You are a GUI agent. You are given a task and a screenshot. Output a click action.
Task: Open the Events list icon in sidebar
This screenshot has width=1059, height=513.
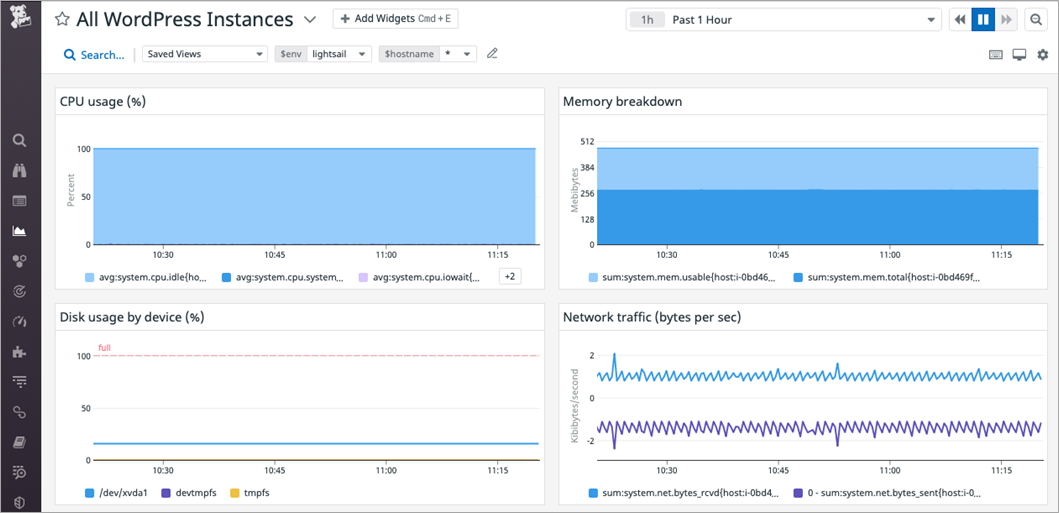coord(20,200)
